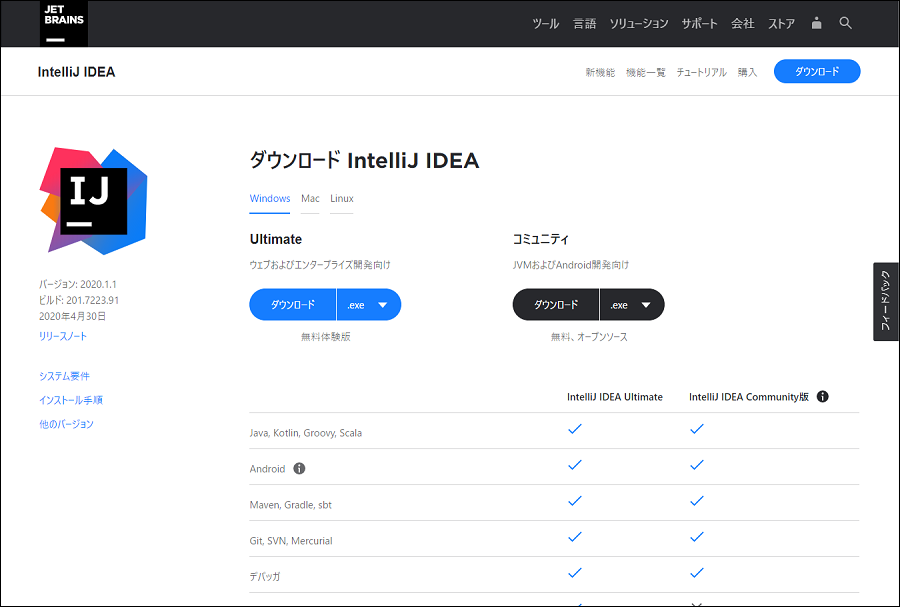The height and width of the screenshot is (607, 900).
Task: Click the デバッガ row label
Action: [265, 577]
